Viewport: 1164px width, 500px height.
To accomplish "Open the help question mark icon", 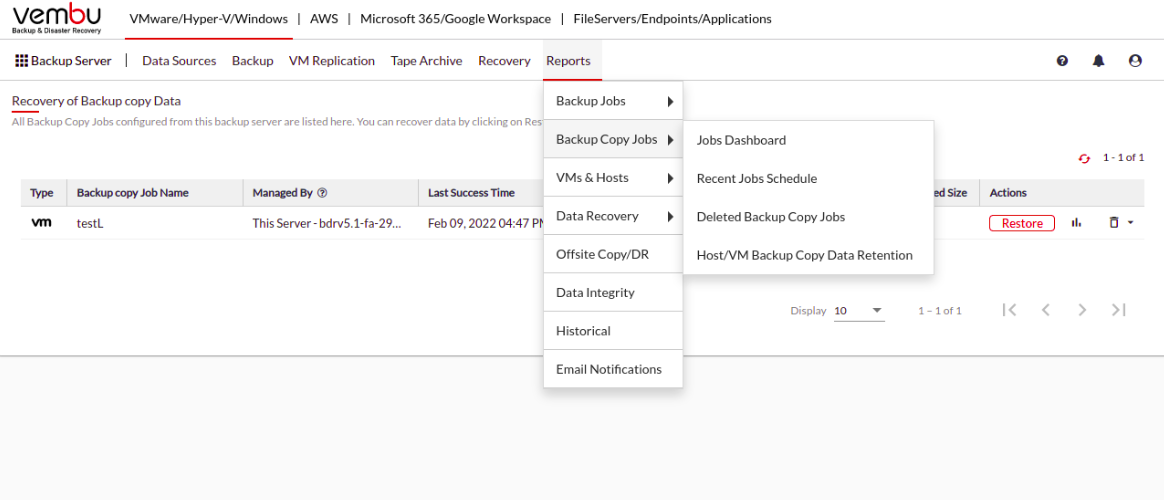I will tap(1062, 61).
